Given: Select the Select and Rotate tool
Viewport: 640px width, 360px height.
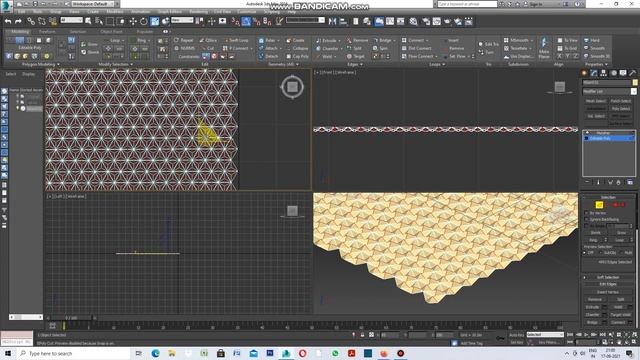Looking at the screenshot, I should coord(144,21).
